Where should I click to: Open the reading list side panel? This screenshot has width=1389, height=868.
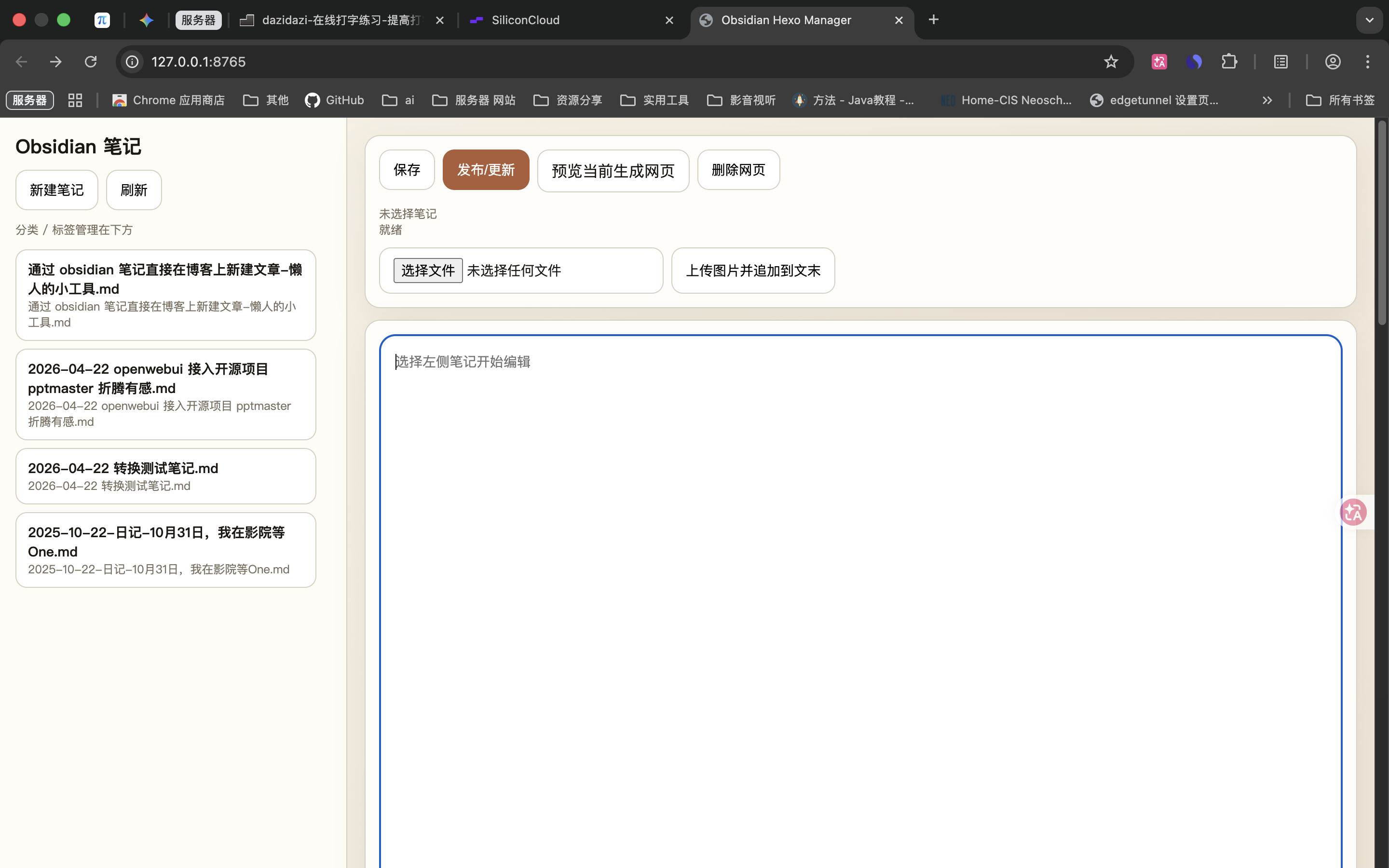(x=1281, y=61)
